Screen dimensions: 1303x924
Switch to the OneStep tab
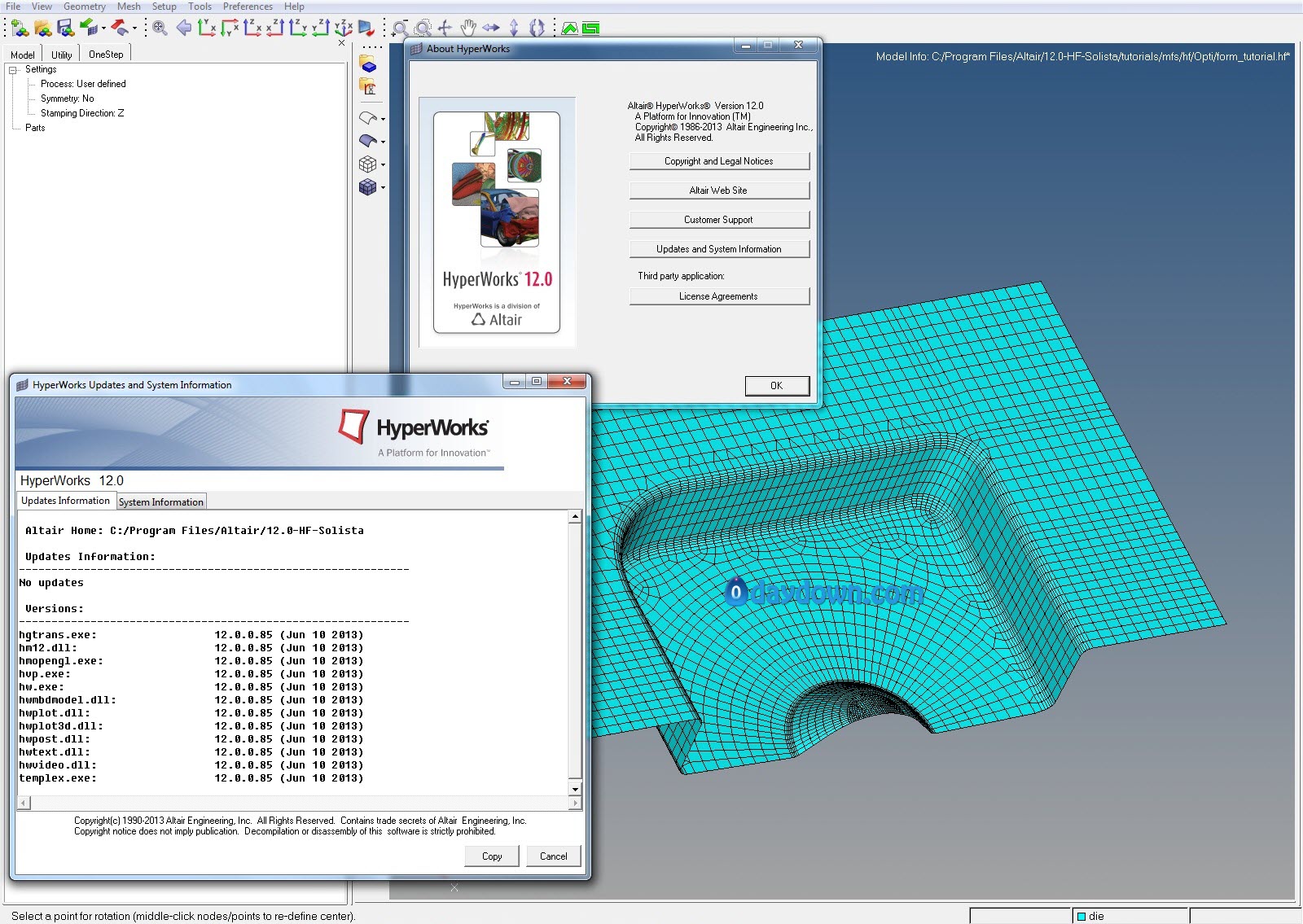coord(106,55)
